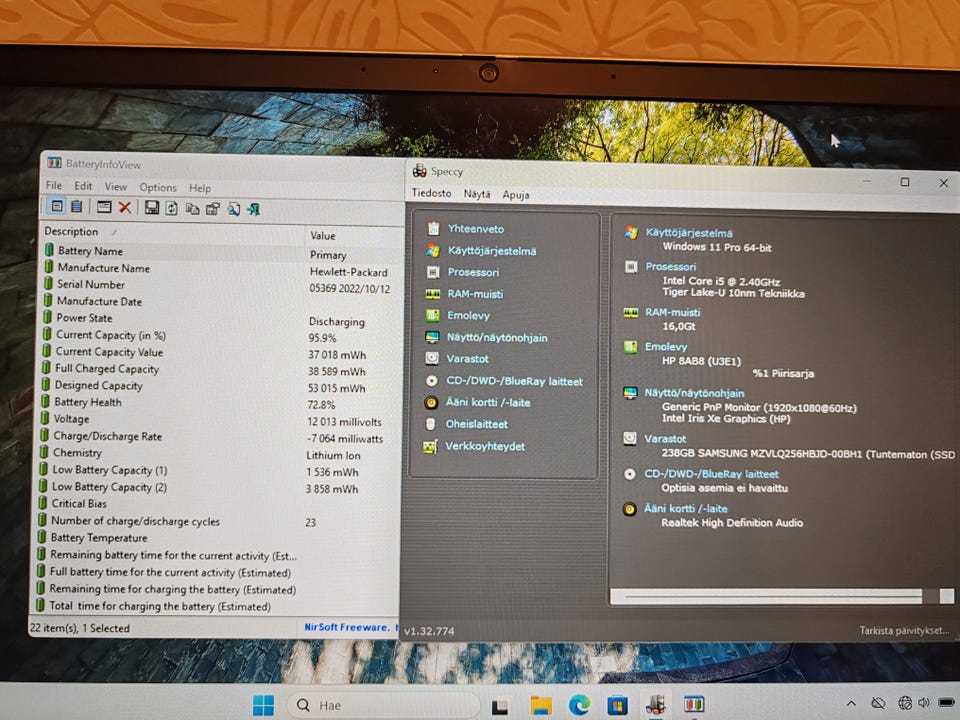Click NirSoft Freeware link in status bar
This screenshot has width=960, height=720.
click(x=347, y=628)
